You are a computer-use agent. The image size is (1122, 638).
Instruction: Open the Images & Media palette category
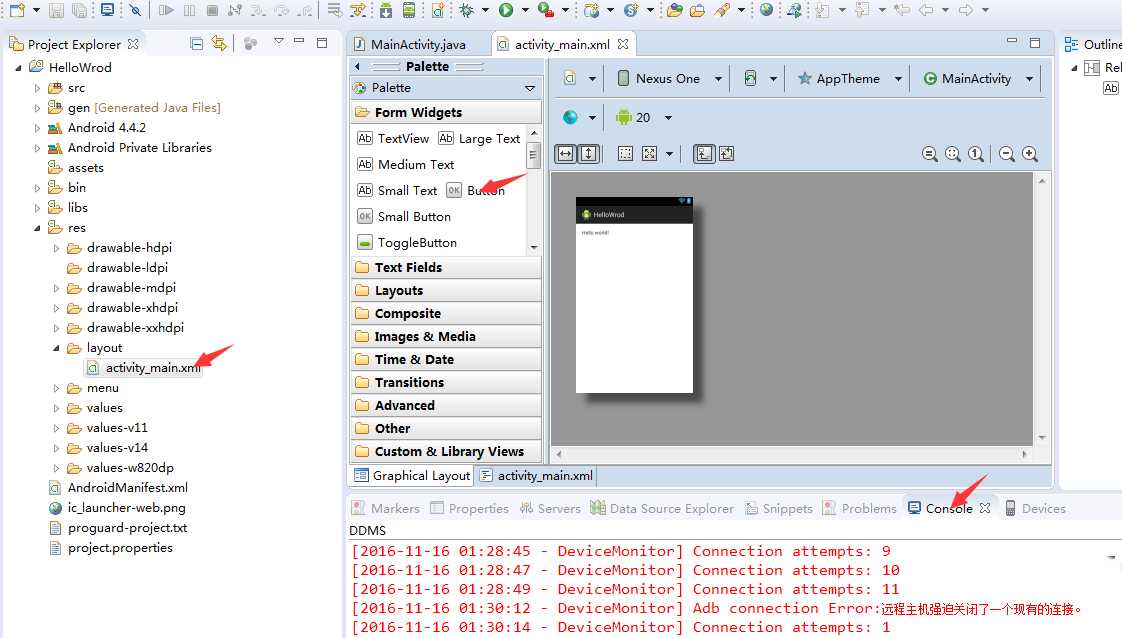point(446,336)
